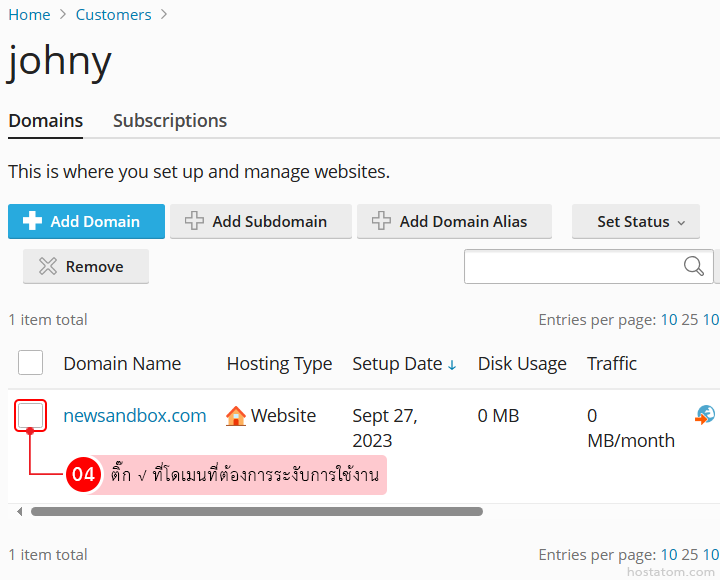
Task: Click the horizontal table scrollbar
Action: (257, 512)
